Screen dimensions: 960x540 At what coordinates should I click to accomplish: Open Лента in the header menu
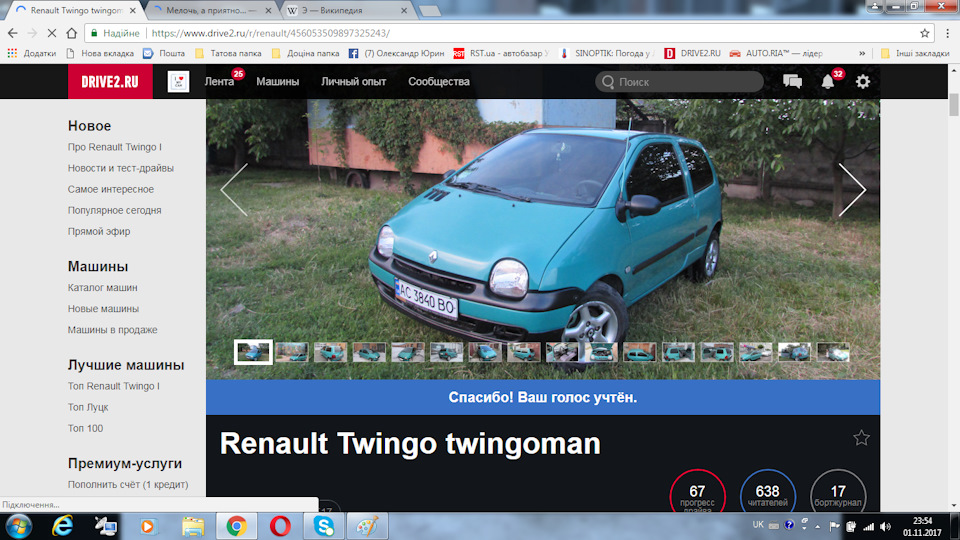[219, 81]
